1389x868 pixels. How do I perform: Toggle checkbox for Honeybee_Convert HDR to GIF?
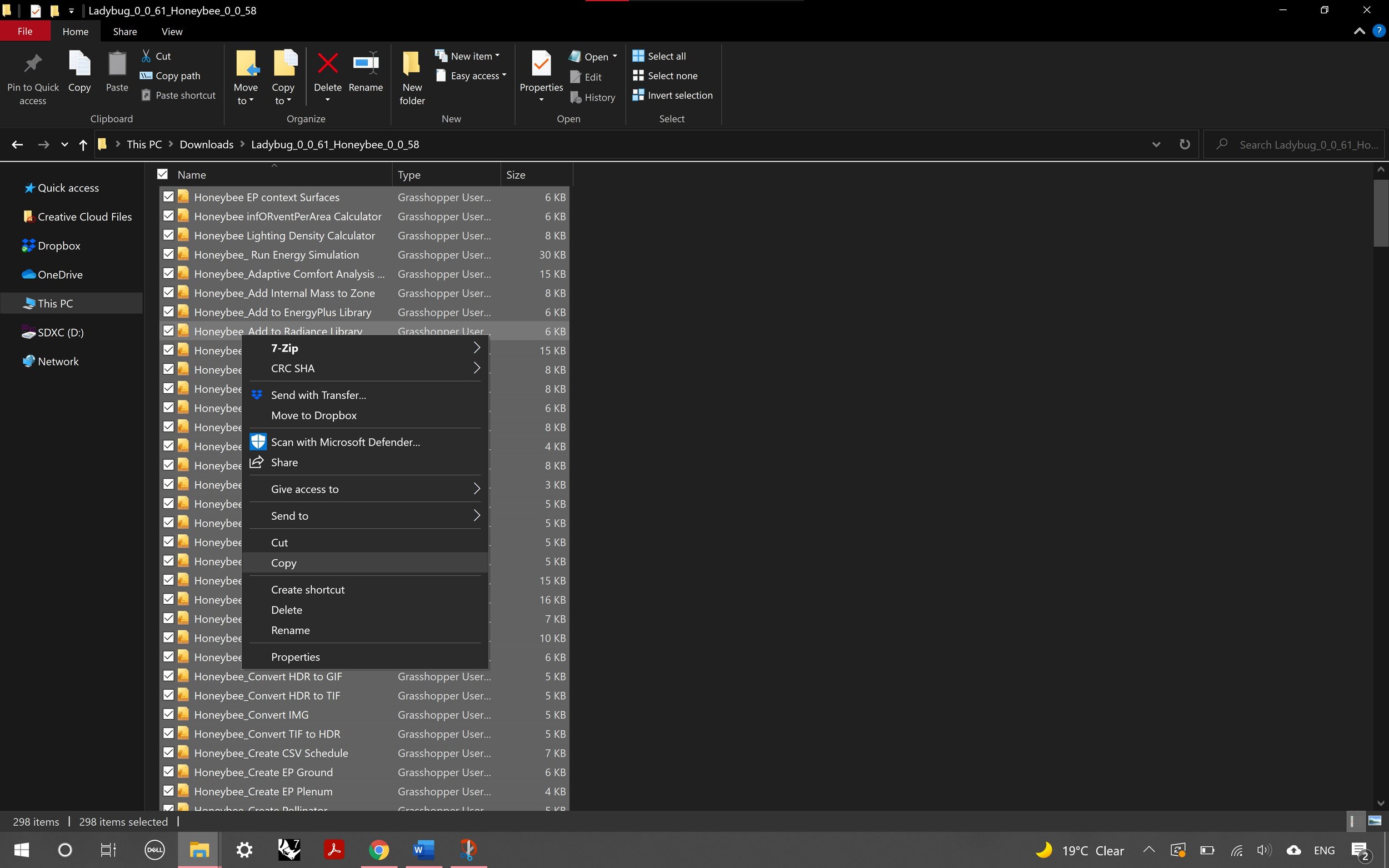(169, 676)
